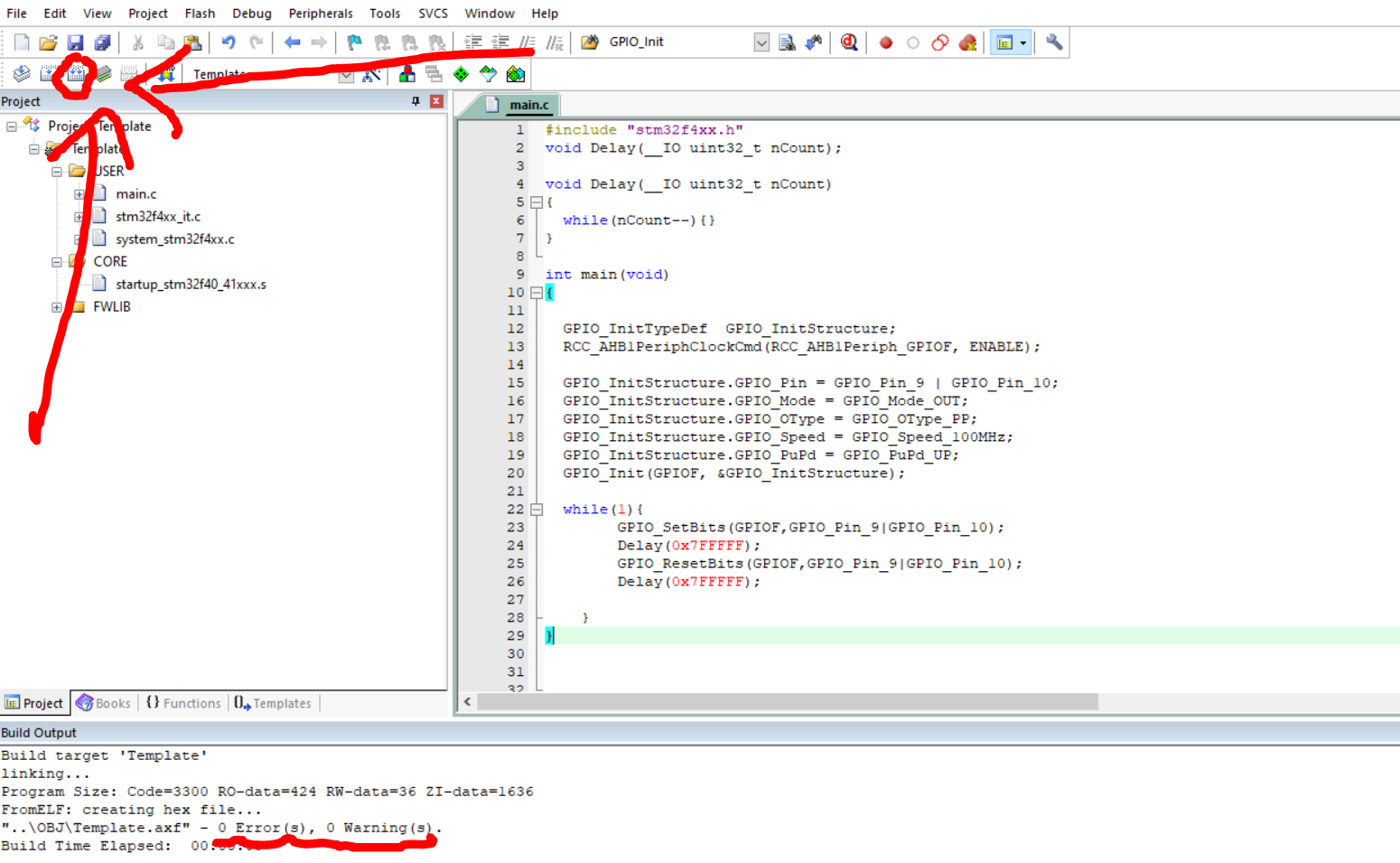Close the Project panel
The image size is (1400, 863).
point(436,101)
